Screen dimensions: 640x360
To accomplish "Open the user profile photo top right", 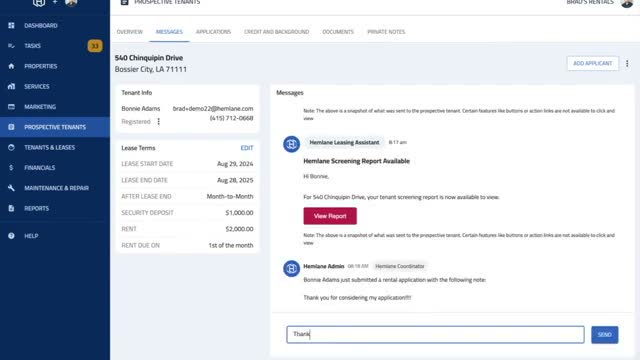I will pyautogui.click(x=627, y=3).
